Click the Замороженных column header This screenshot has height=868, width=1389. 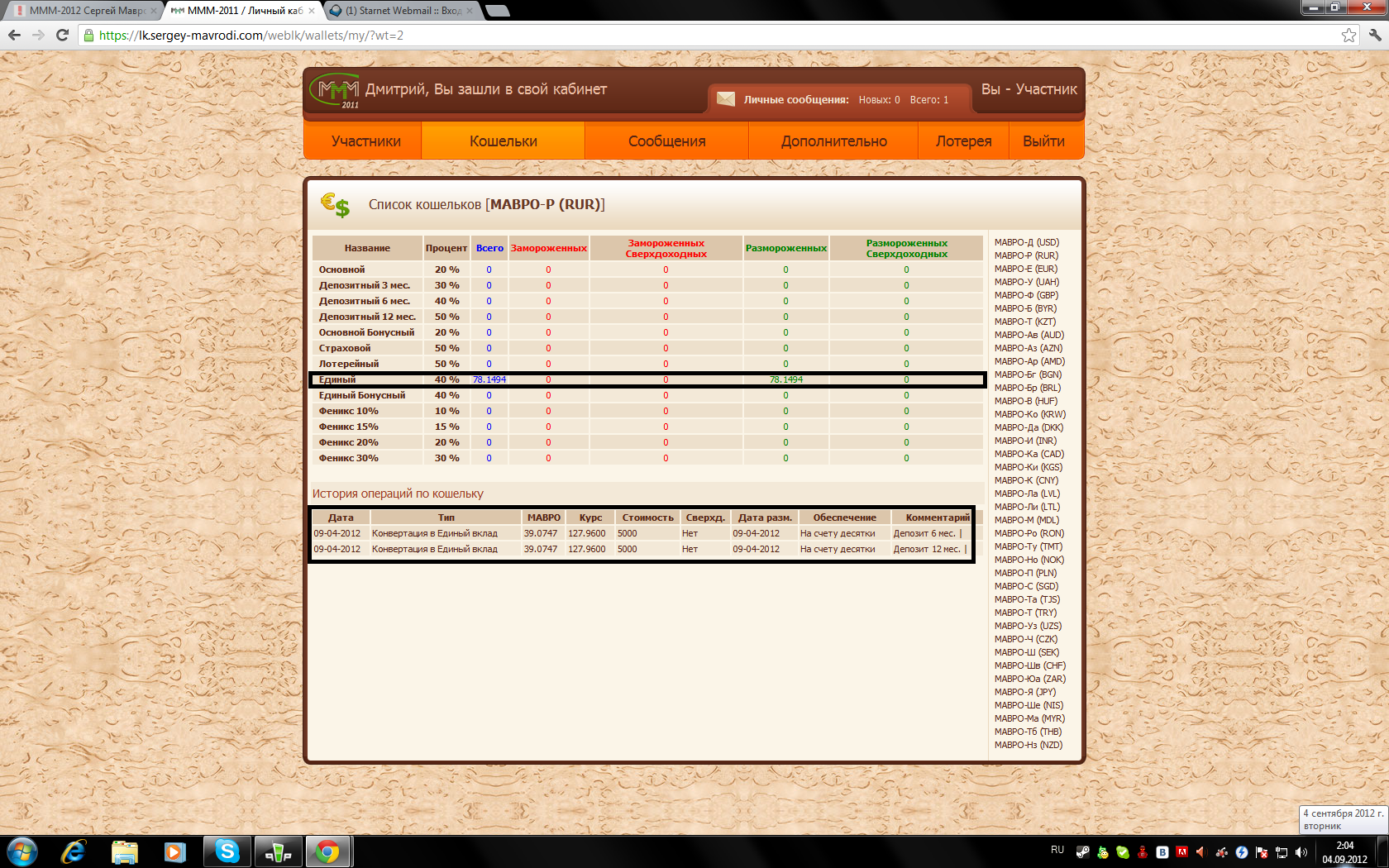[549, 248]
